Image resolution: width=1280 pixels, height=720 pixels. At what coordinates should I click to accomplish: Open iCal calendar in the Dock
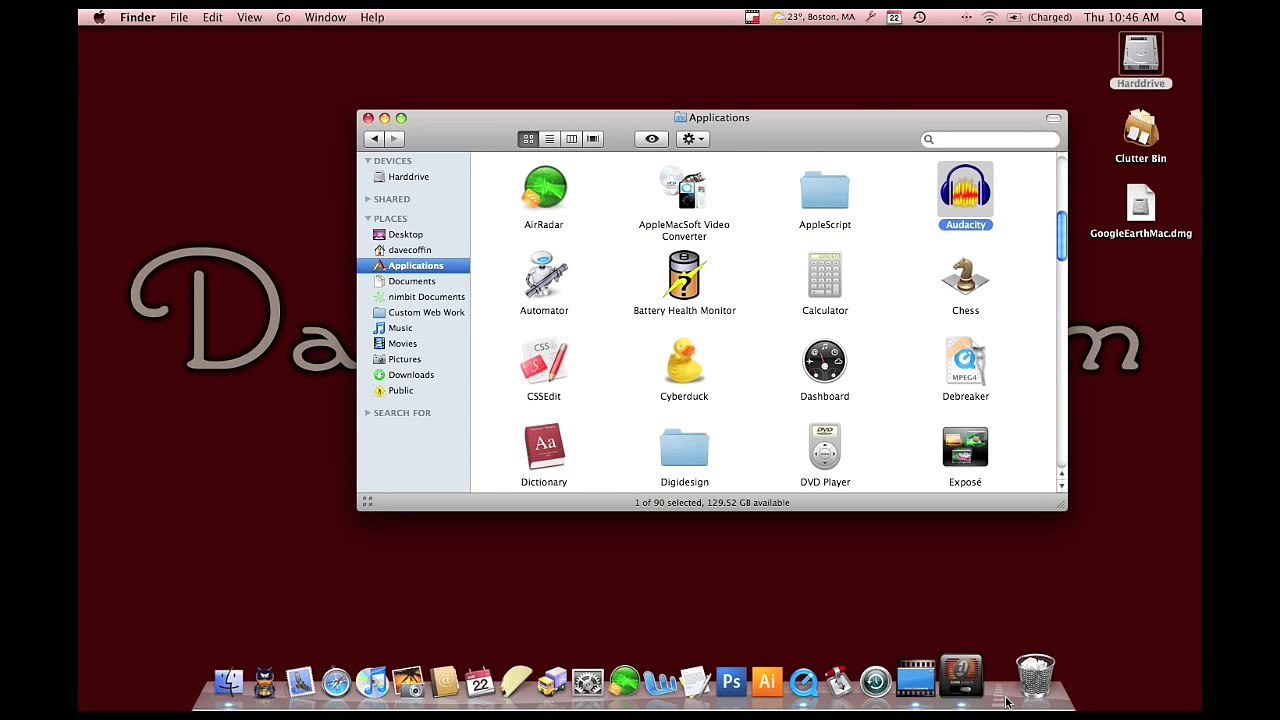click(480, 682)
